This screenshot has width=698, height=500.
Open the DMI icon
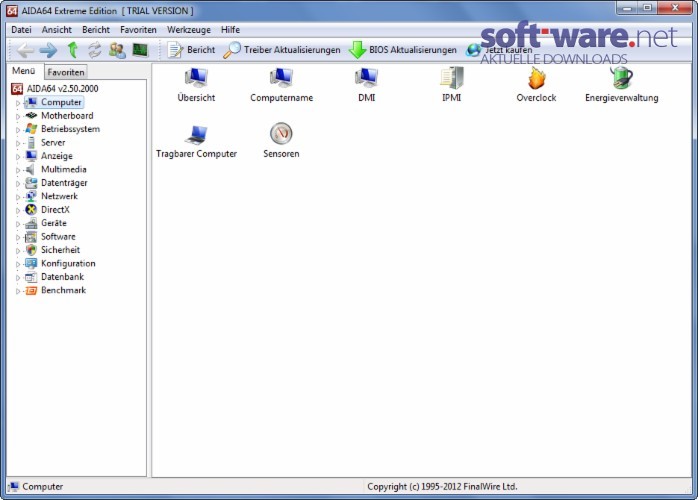click(366, 85)
